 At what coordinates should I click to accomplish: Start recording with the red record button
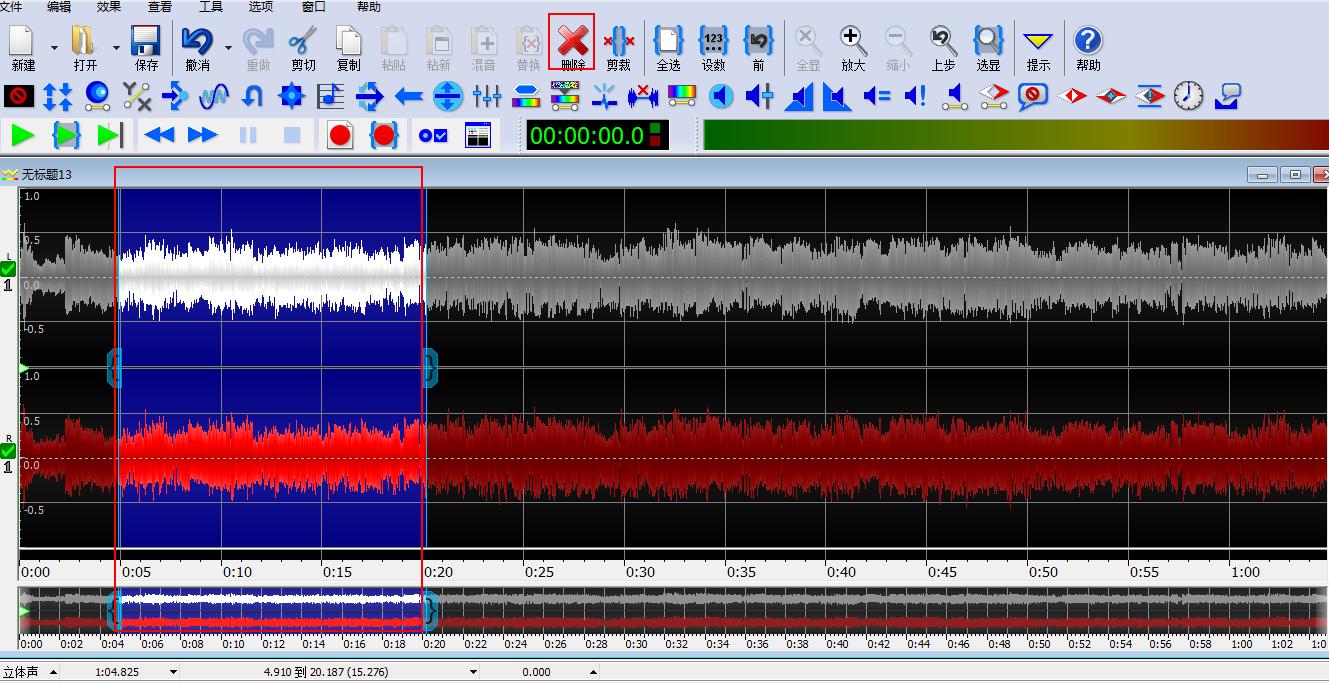(x=340, y=135)
